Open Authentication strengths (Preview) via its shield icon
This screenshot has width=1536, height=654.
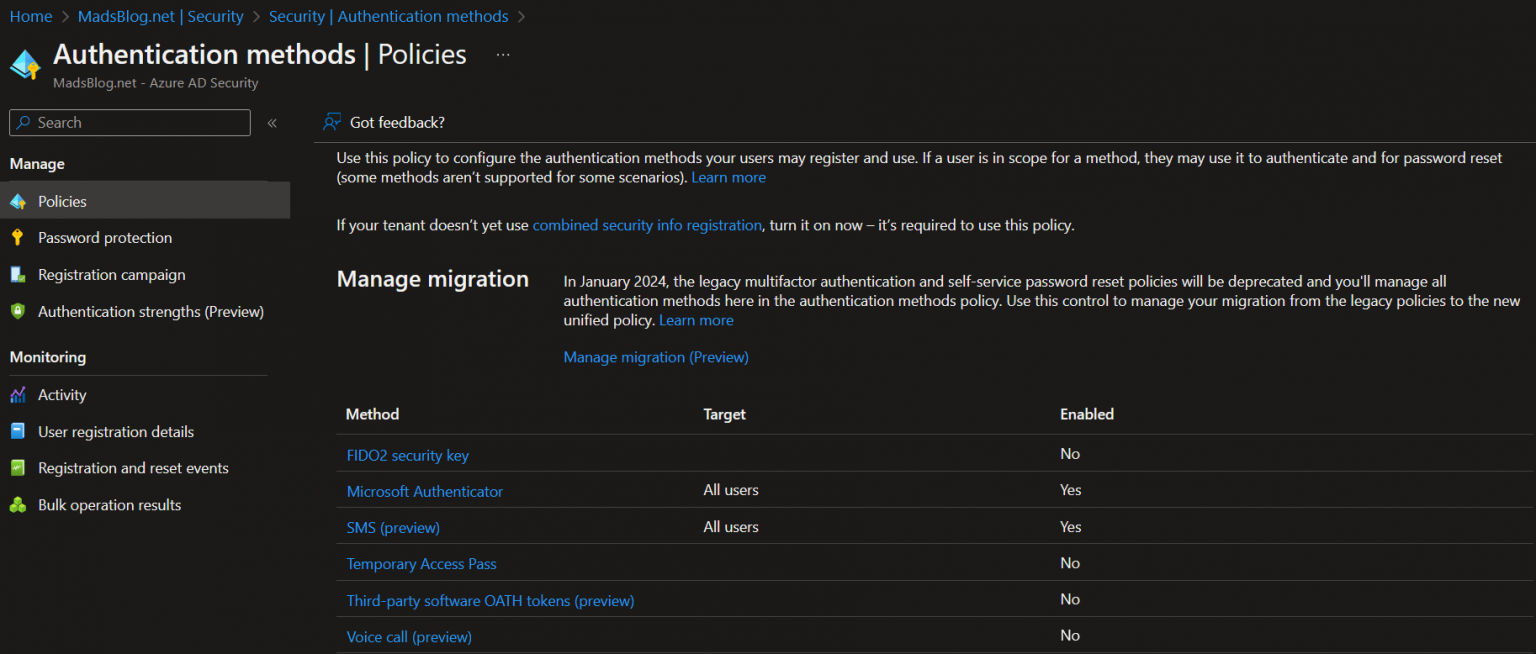(x=19, y=311)
